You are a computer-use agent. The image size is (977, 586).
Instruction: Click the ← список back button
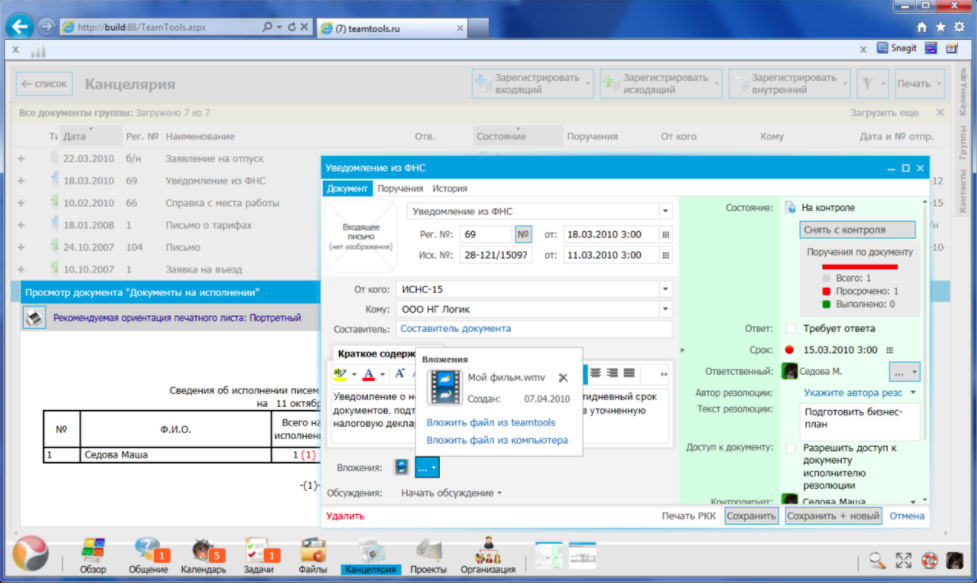point(44,84)
